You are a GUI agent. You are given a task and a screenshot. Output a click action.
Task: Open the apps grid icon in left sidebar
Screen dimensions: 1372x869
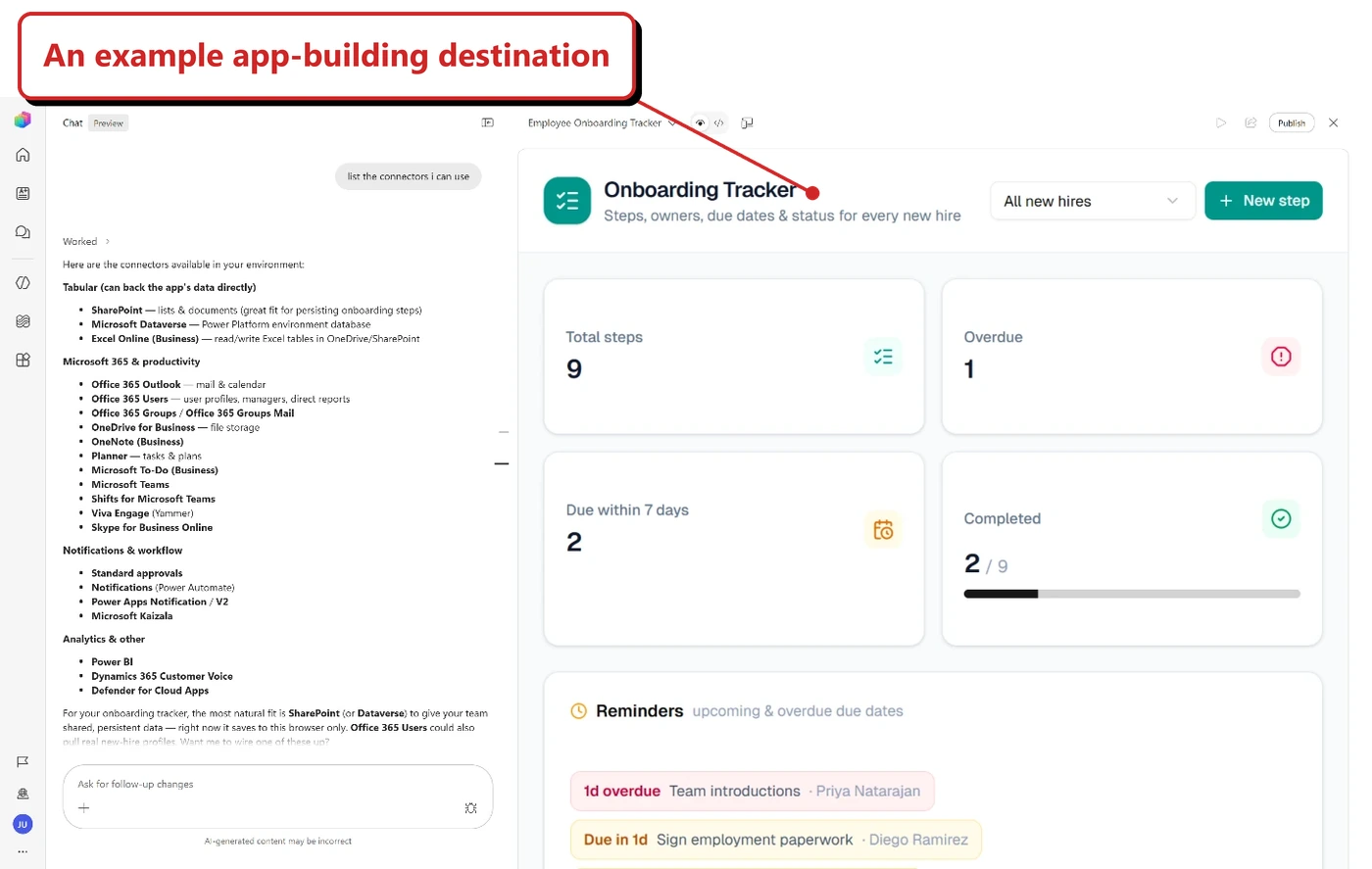point(23,360)
